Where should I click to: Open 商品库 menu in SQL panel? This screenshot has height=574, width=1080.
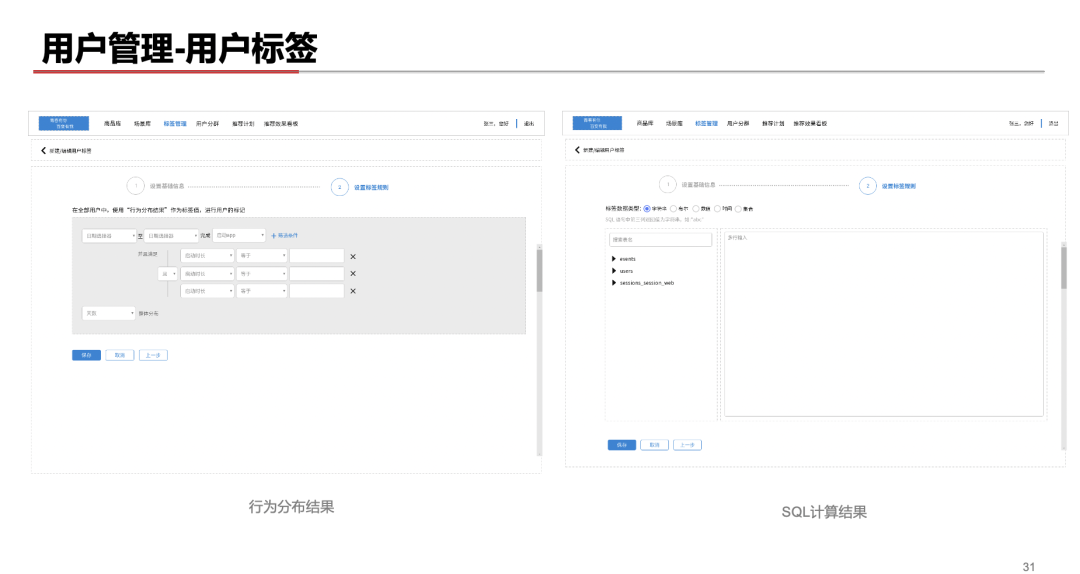click(x=645, y=123)
